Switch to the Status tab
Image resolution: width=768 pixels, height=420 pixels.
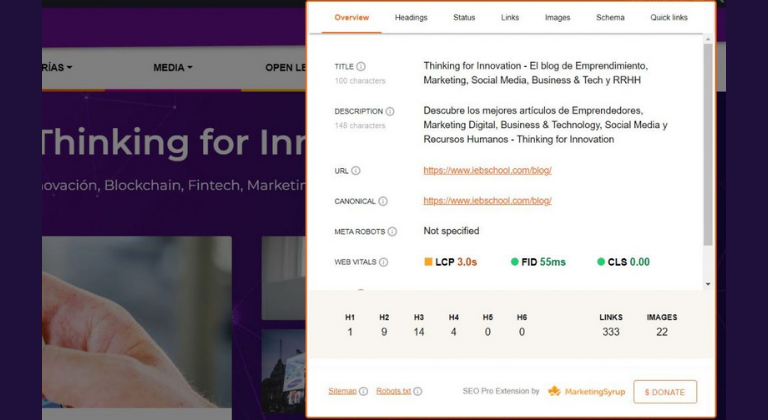[464, 18]
